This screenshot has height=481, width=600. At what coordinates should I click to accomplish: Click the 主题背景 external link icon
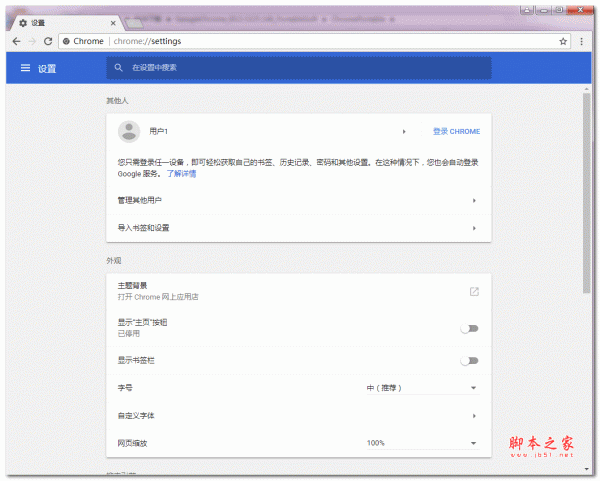pos(474,291)
